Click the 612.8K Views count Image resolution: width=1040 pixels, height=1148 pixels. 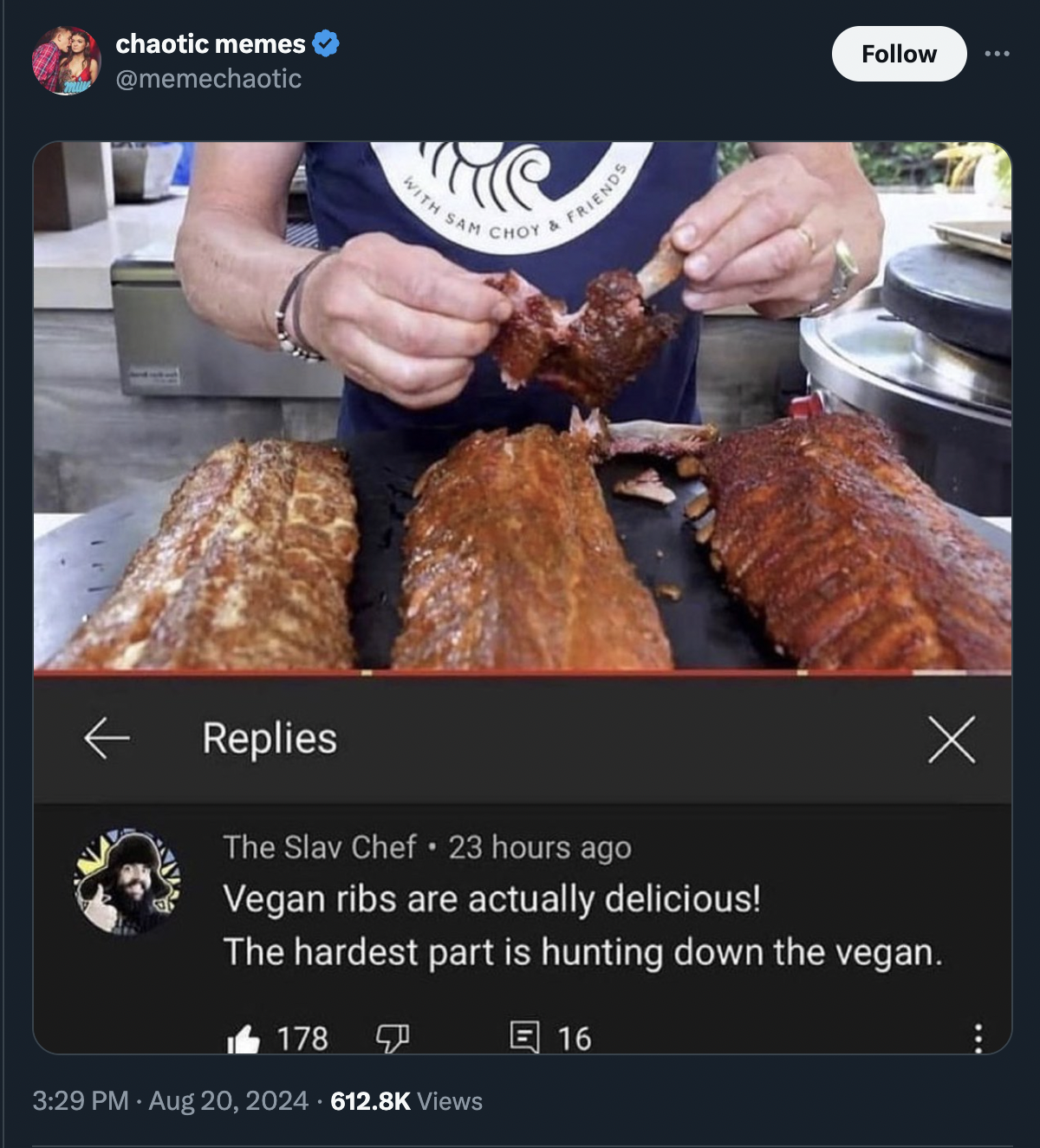(406, 1101)
